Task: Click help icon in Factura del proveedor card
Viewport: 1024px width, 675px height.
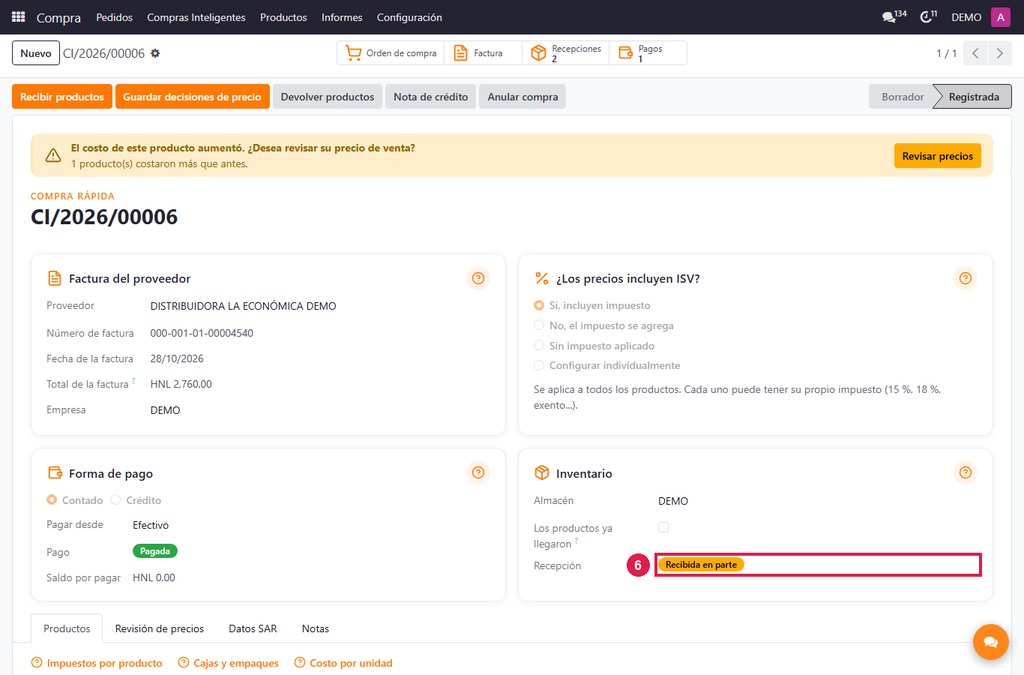Action: point(478,279)
